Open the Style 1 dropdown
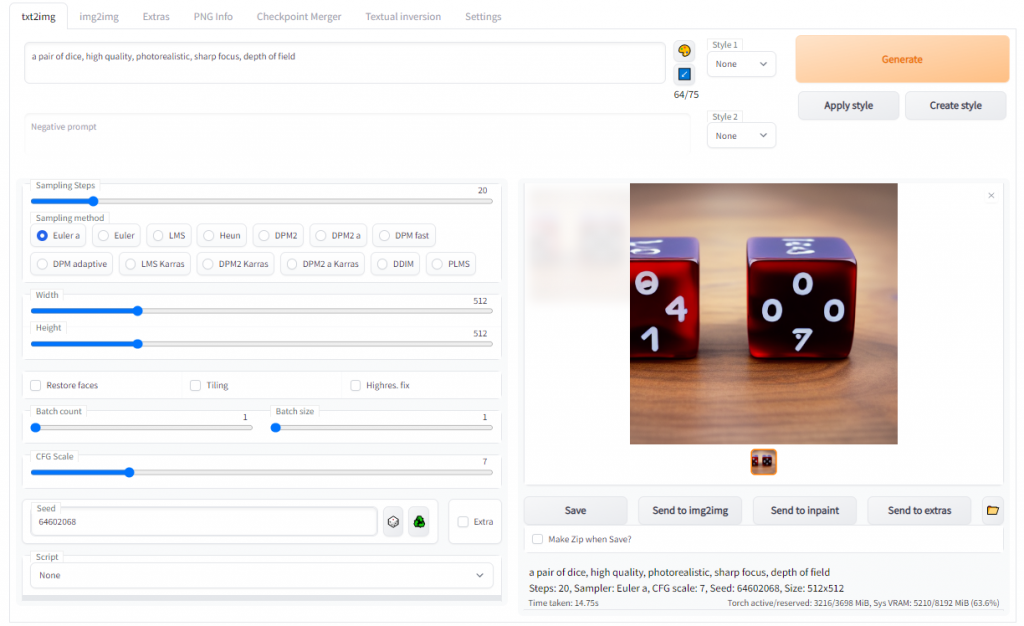This screenshot has height=626, width=1024. click(741, 64)
